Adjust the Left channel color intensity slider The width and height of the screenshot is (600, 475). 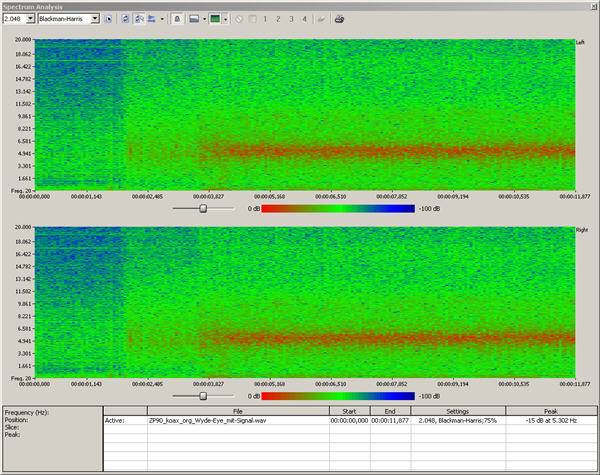point(203,208)
